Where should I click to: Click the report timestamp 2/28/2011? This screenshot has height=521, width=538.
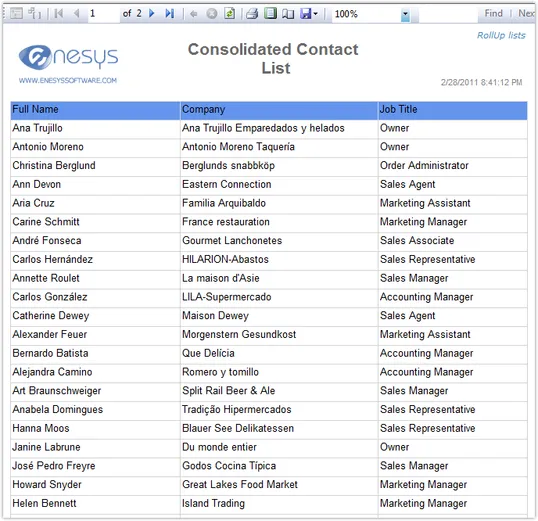(481, 83)
